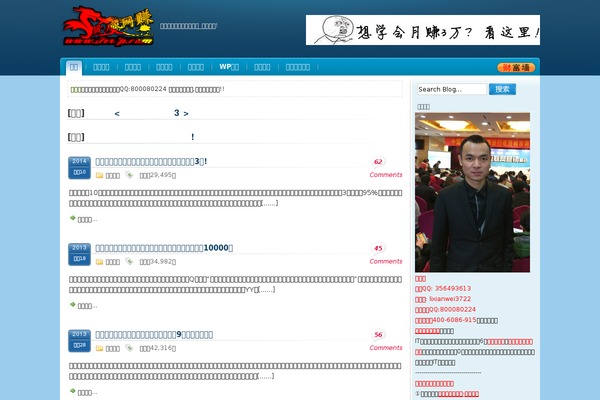Click the folder icon on the 42,316-views post
This screenshot has width=600, height=400.
point(99,348)
